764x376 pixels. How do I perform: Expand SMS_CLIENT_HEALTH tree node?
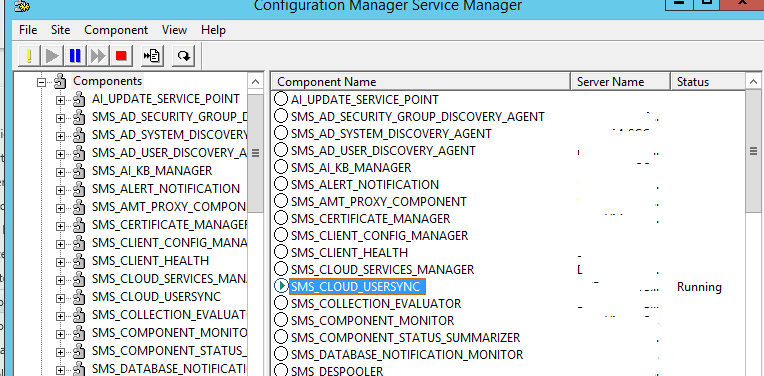[x=60, y=263]
